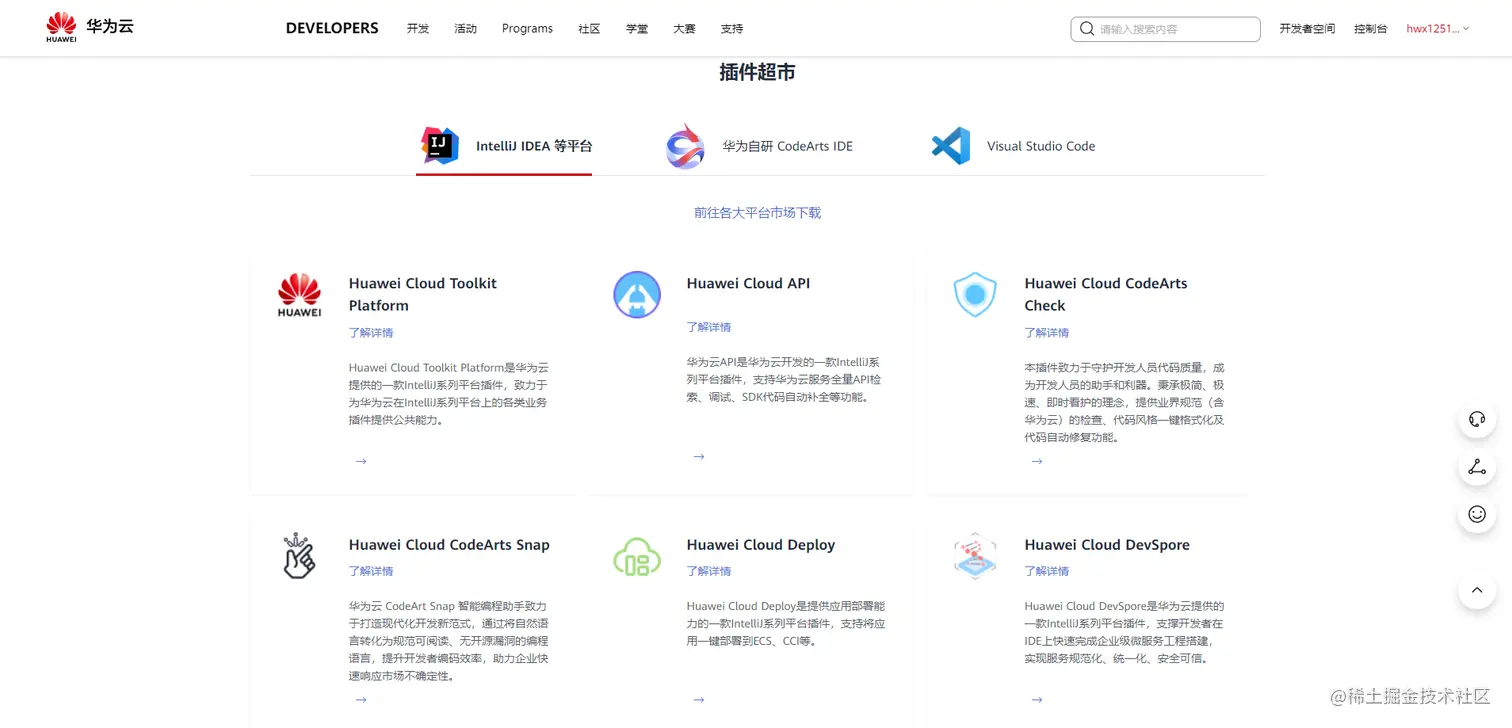Click the IntelliJ IDEA platform icon

pyautogui.click(x=440, y=146)
